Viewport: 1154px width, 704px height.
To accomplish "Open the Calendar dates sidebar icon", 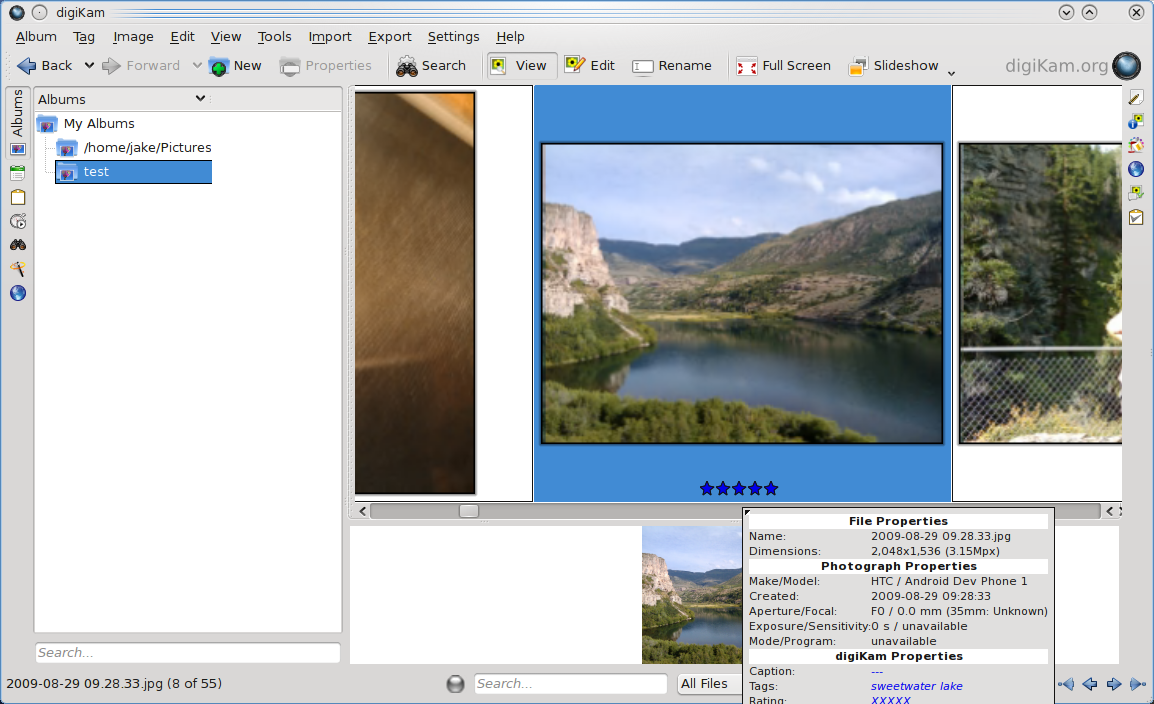I will (x=18, y=174).
